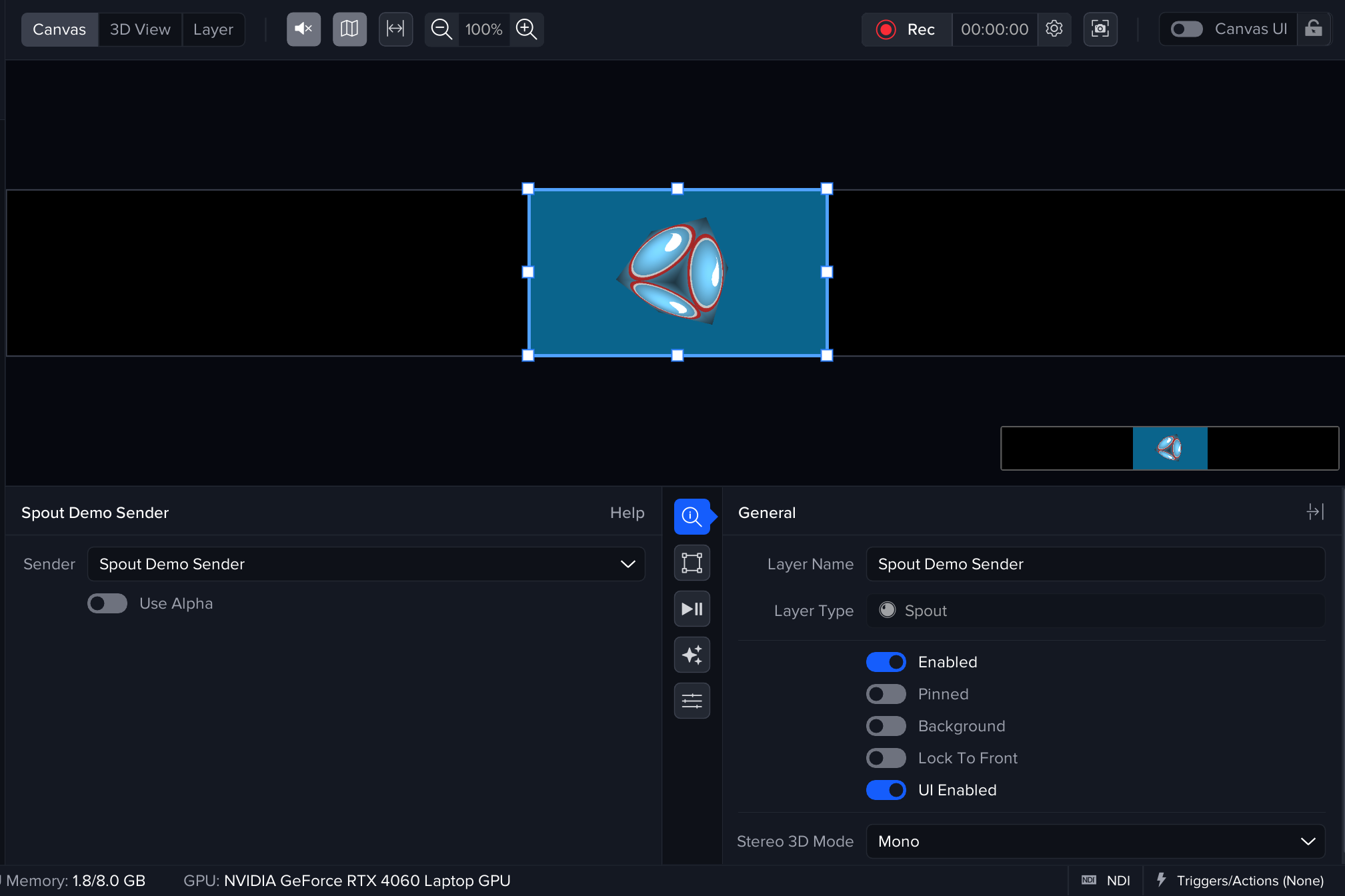Disable the Enabled layer toggle
The width and height of the screenshot is (1345, 896).
click(x=886, y=662)
